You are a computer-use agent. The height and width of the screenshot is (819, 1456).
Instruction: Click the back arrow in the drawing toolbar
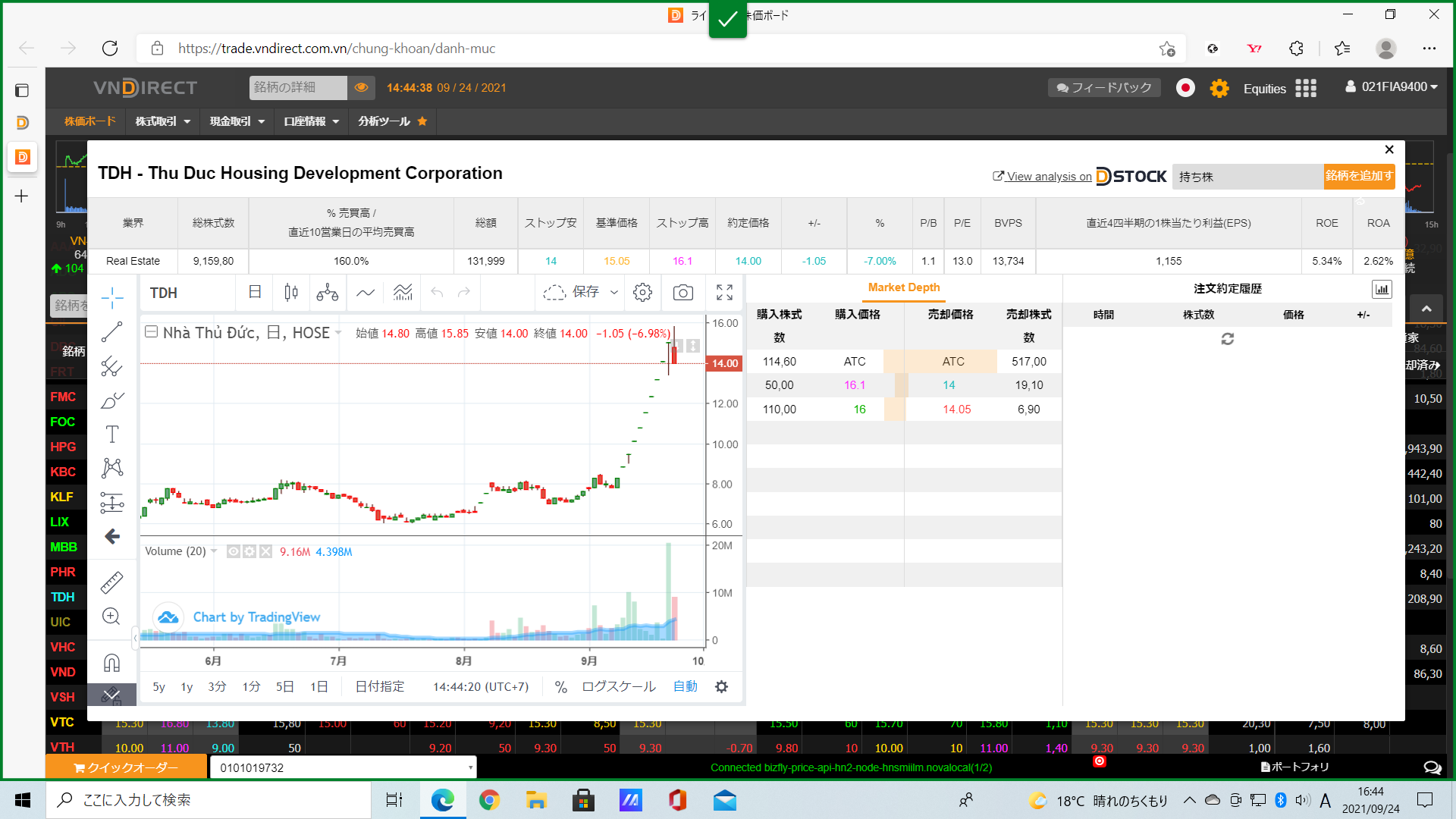tap(112, 536)
